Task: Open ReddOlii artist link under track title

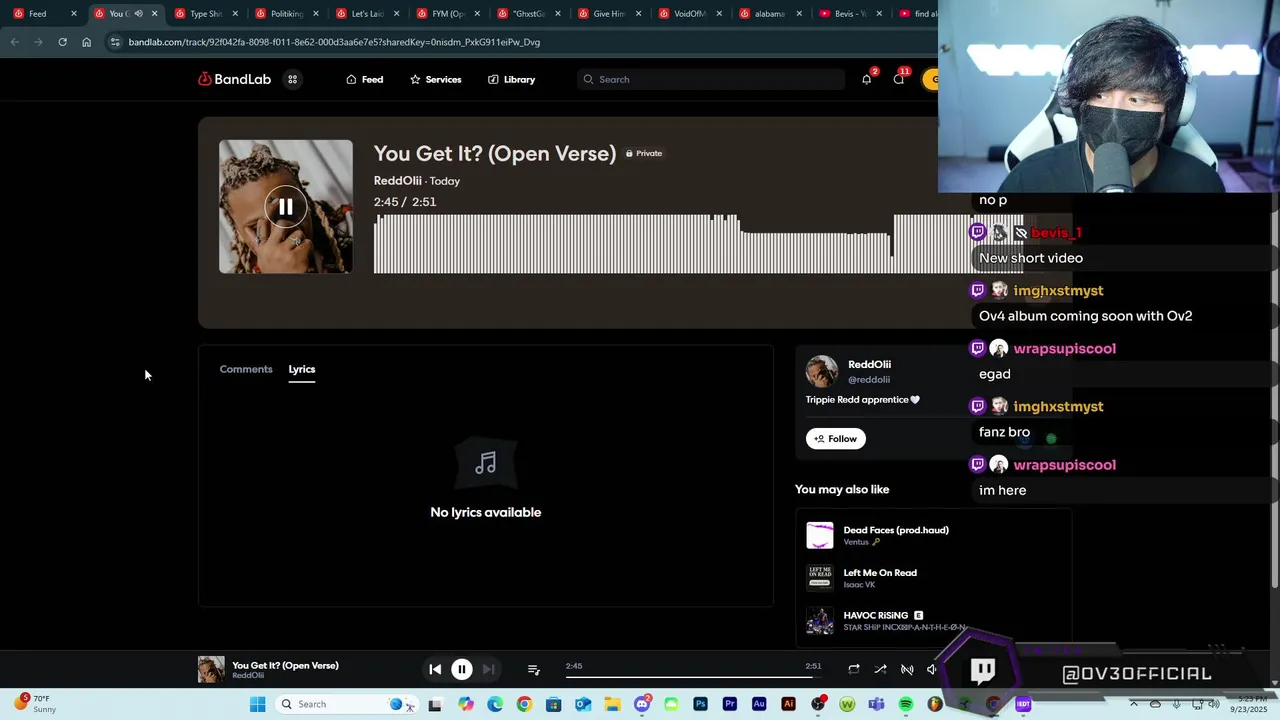Action: click(x=398, y=181)
